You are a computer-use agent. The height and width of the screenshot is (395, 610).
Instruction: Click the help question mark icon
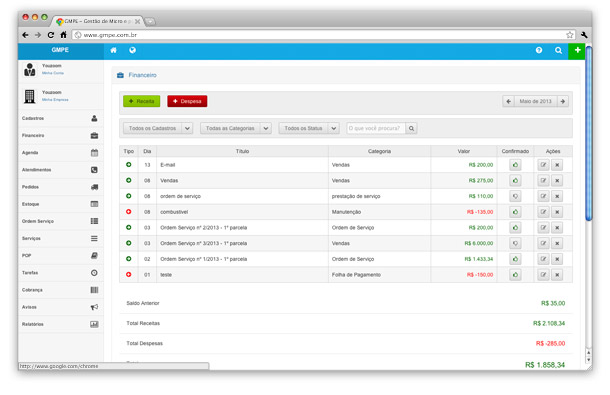click(539, 50)
